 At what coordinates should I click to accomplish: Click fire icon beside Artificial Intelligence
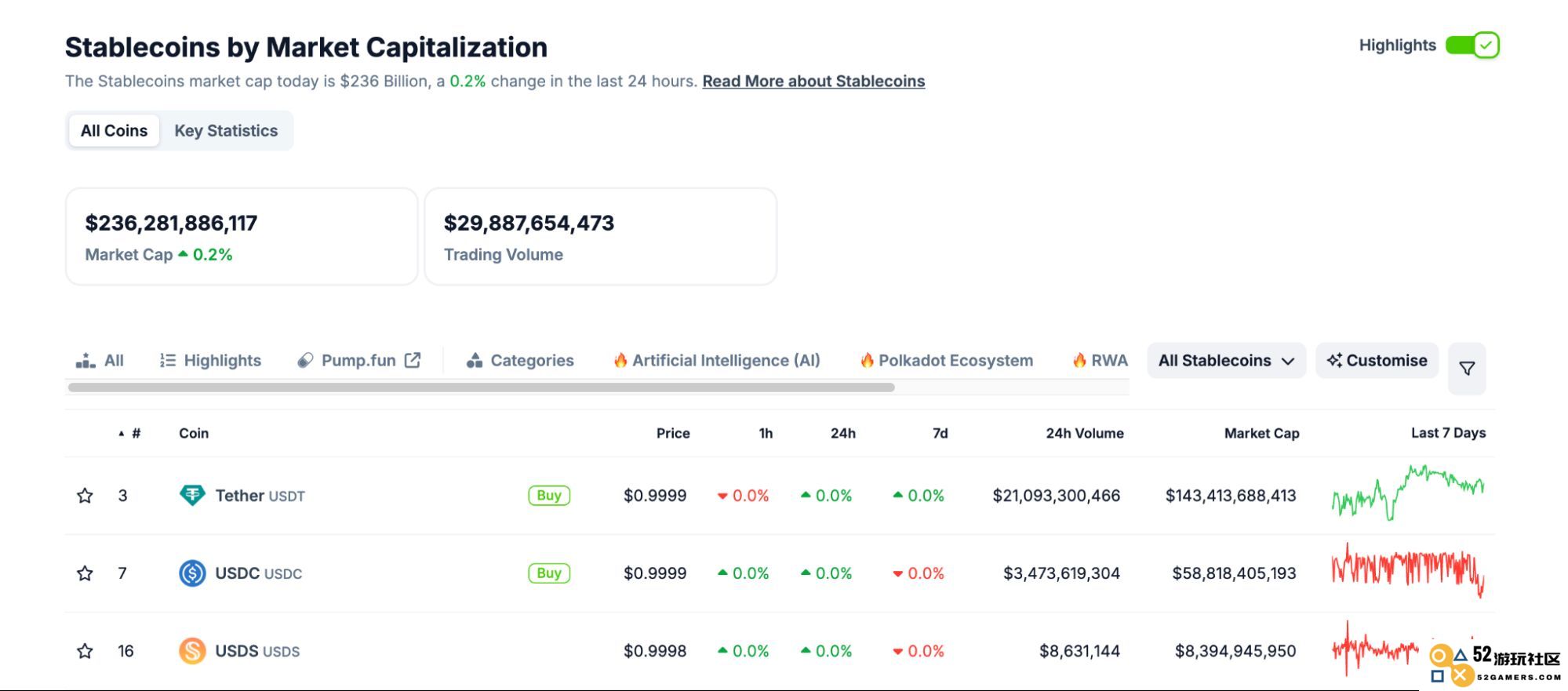[620, 360]
